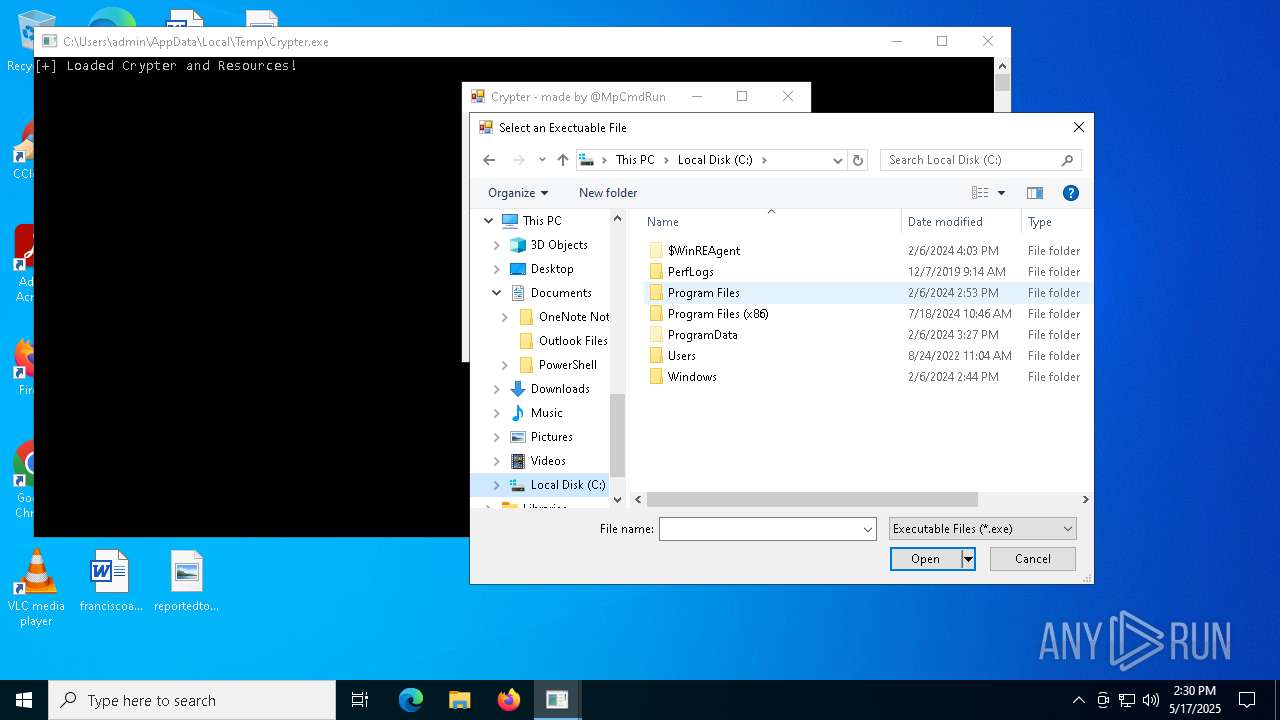
Task: Select the $WinREAgent folder
Action: 704,251
